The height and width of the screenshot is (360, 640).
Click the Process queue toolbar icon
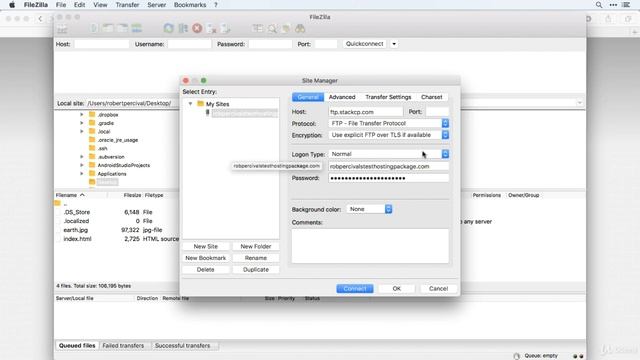click(x=183, y=28)
